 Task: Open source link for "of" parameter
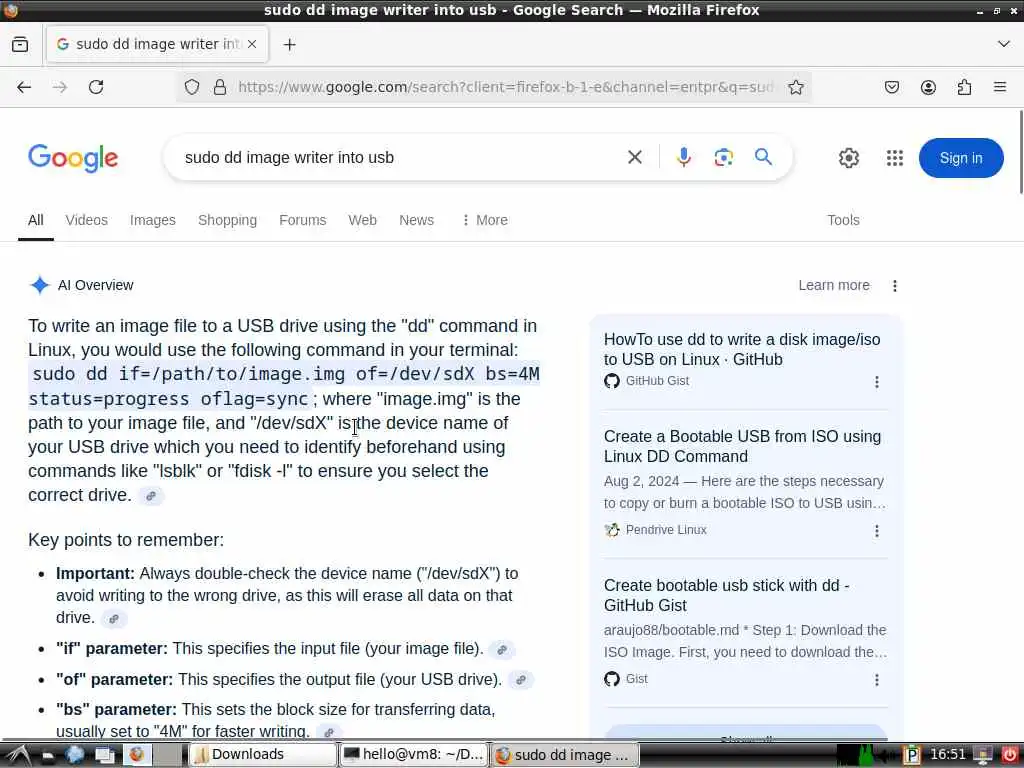coord(521,680)
